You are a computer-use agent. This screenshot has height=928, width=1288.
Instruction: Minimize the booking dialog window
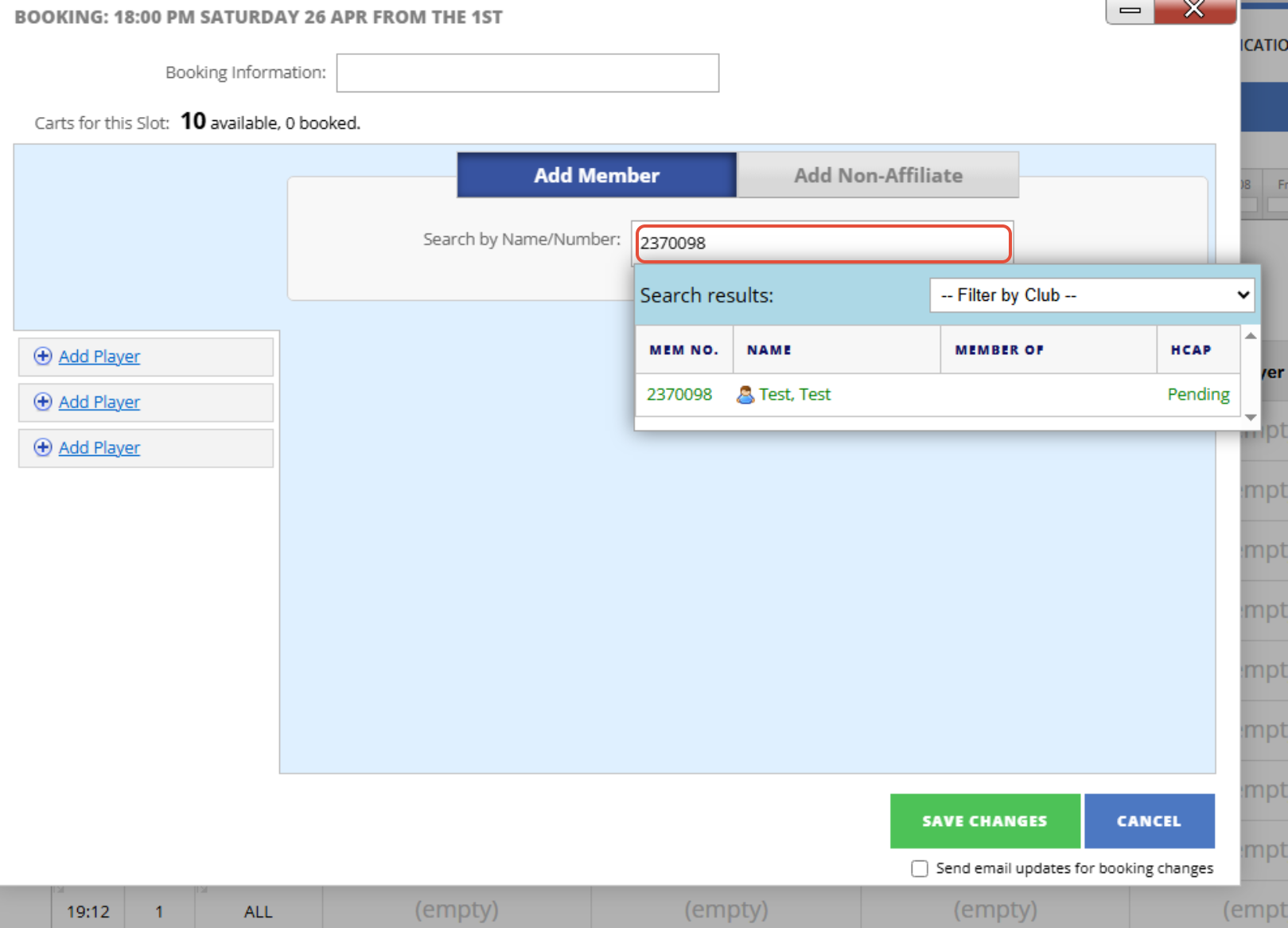(1130, 10)
